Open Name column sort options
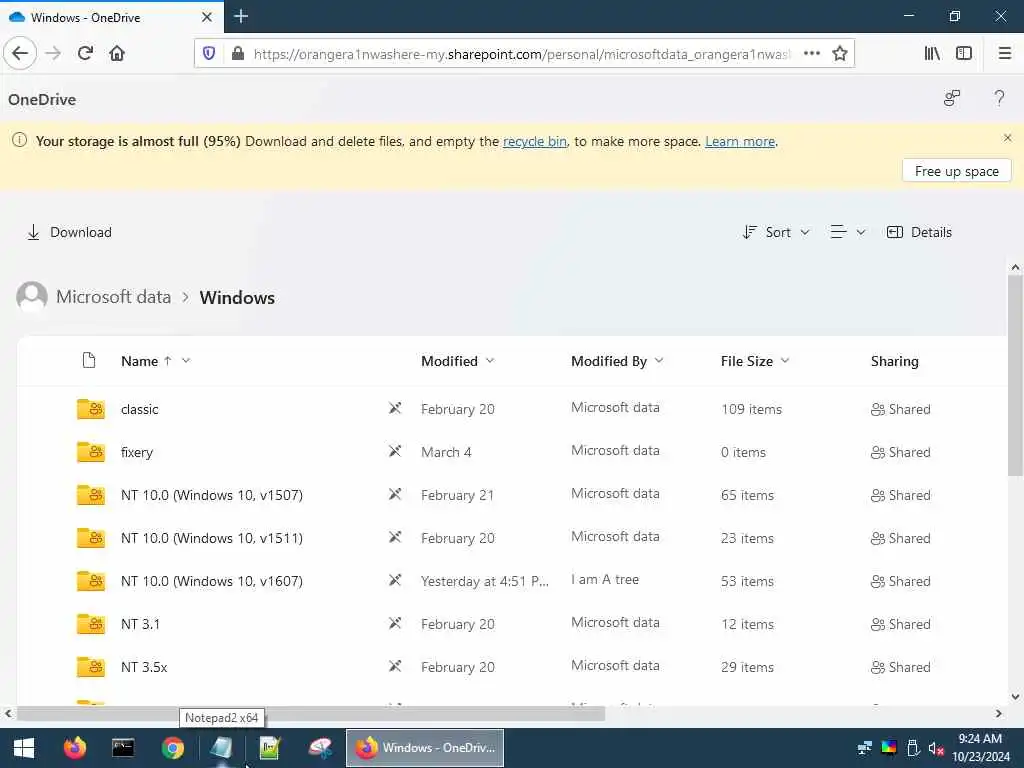Image resolution: width=1024 pixels, height=768 pixels. [186, 360]
